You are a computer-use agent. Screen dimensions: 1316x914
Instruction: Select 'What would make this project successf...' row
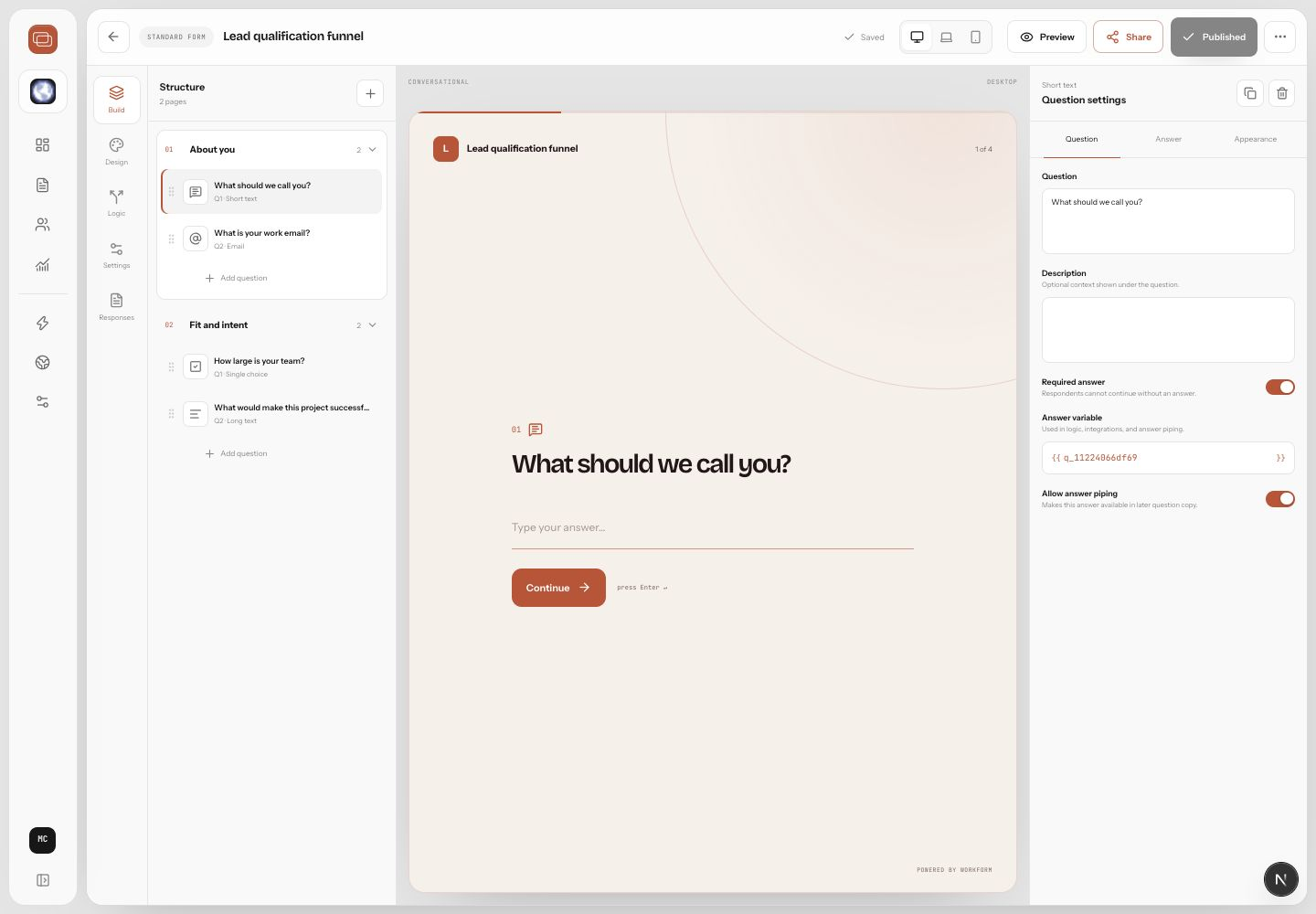point(271,414)
